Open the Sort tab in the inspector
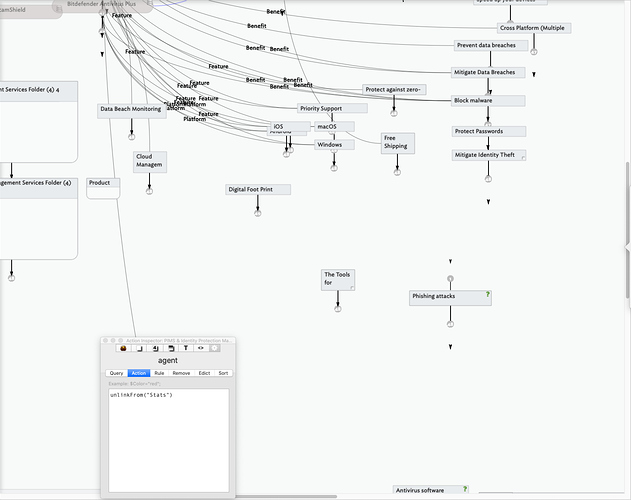Image resolution: width=631 pixels, height=500 pixels. (223, 373)
